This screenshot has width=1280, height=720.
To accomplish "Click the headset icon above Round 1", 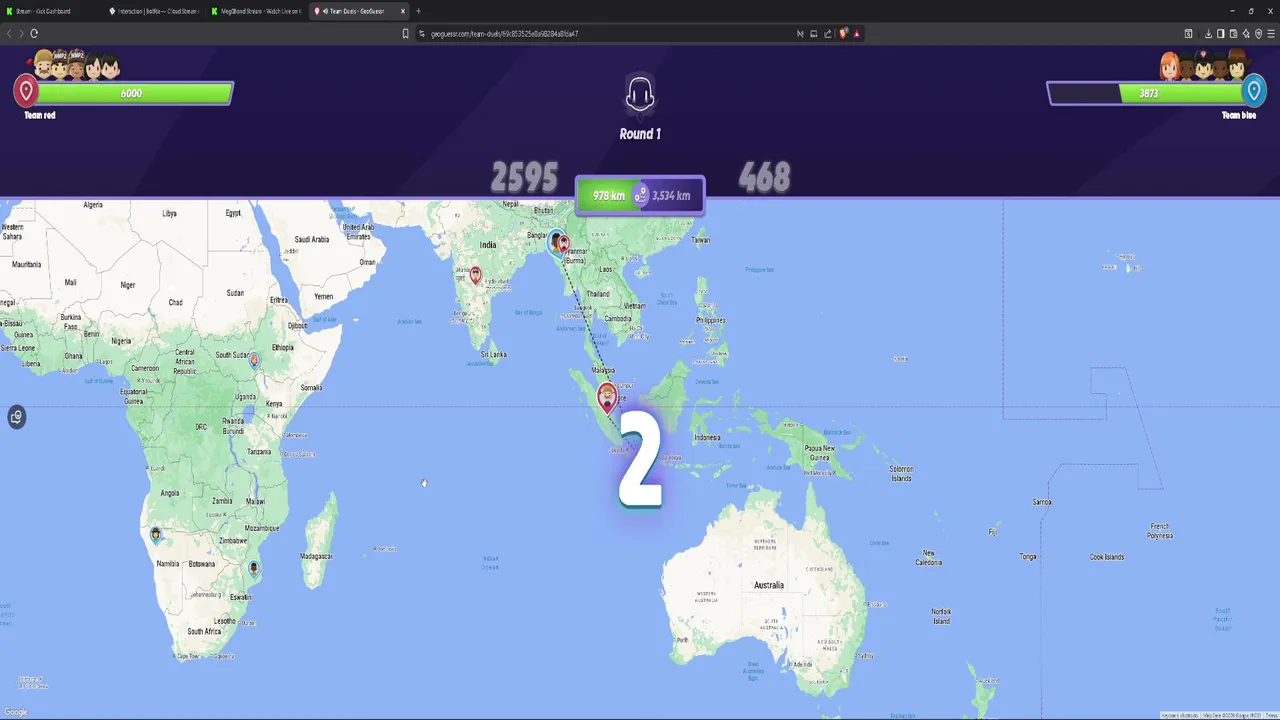I will pyautogui.click(x=640, y=95).
